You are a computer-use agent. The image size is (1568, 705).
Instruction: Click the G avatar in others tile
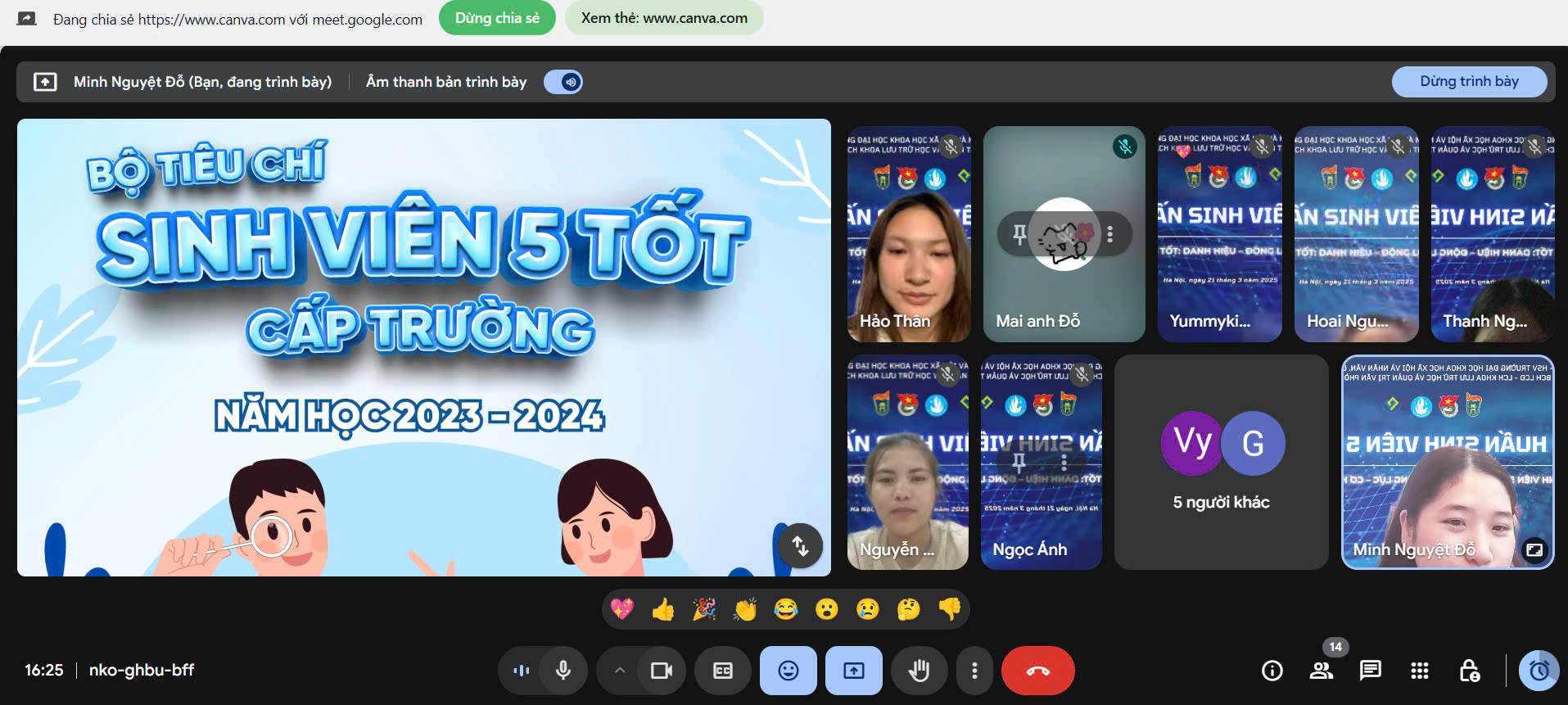click(1253, 443)
